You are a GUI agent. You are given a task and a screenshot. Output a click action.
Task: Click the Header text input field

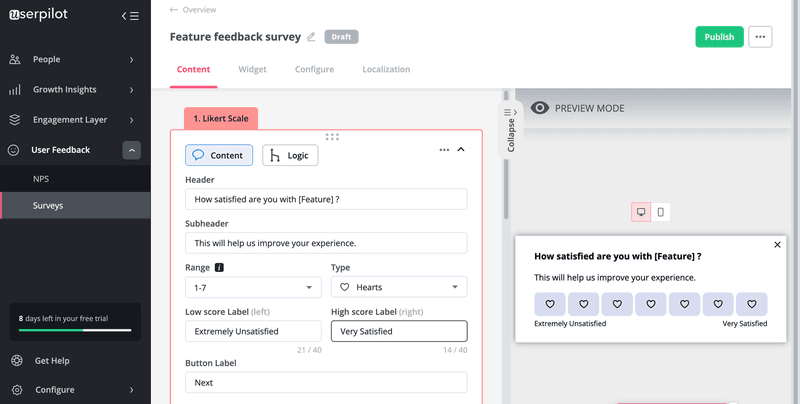[326, 199]
